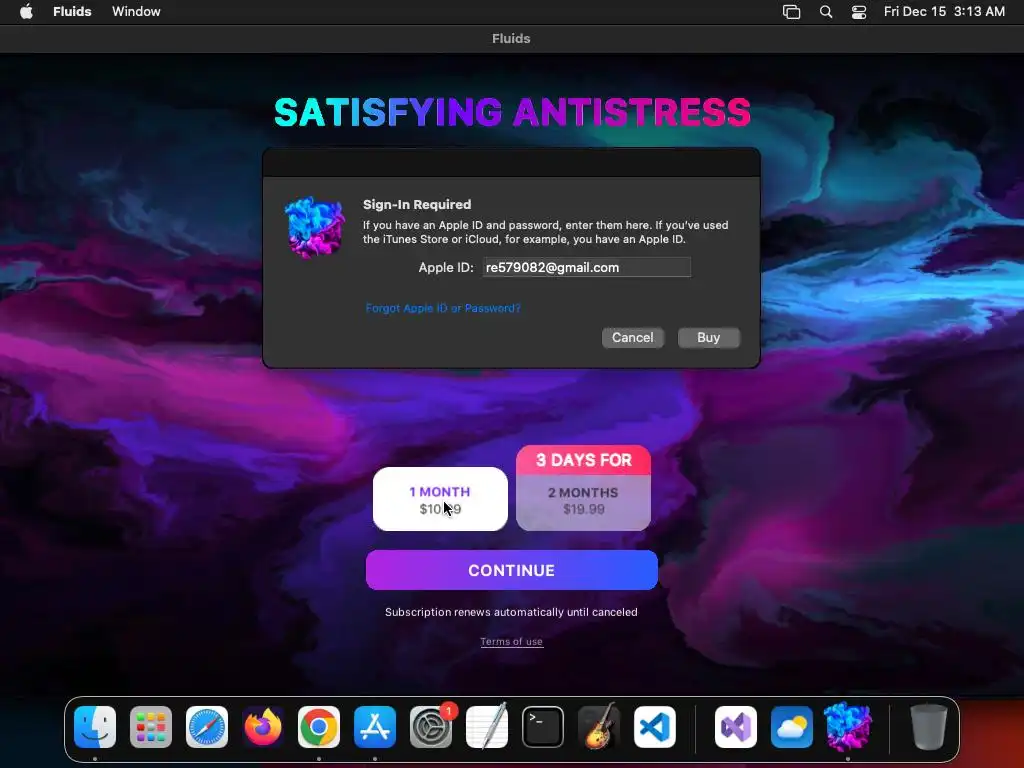Click the CONTINUE button

(512, 570)
